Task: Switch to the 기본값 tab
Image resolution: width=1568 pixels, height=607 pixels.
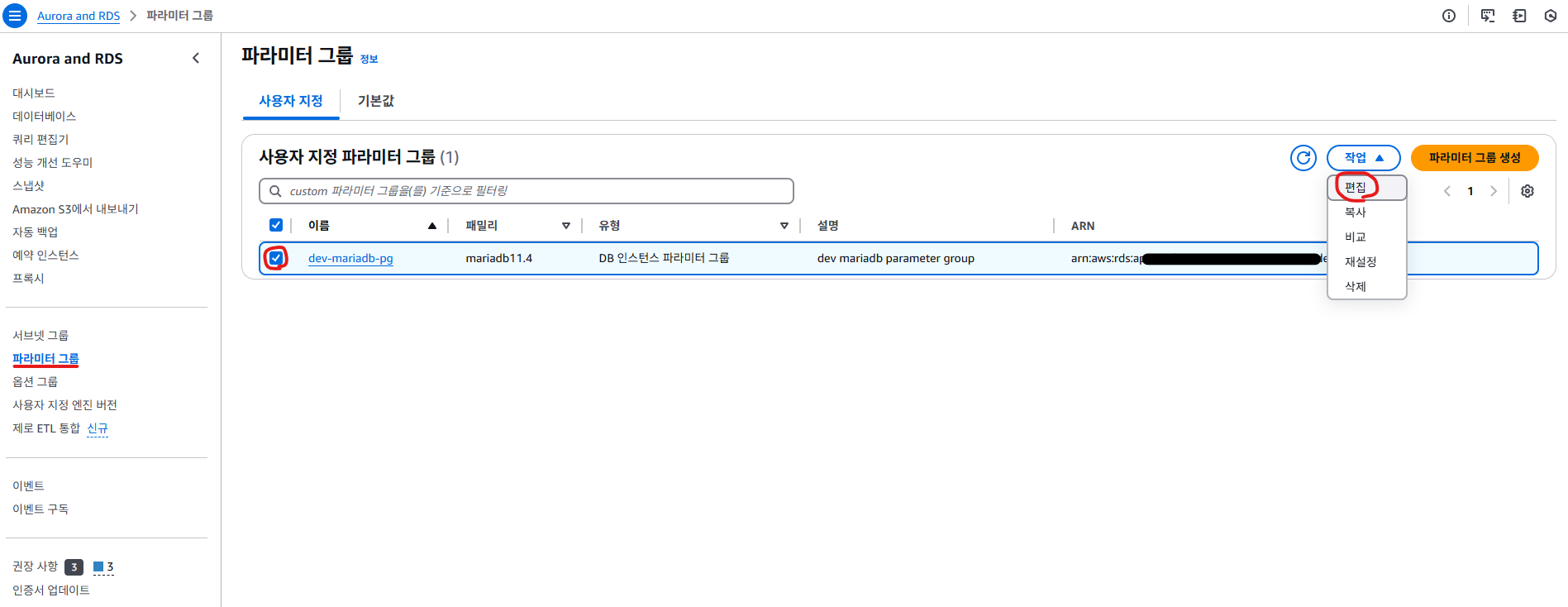Action: 376,101
